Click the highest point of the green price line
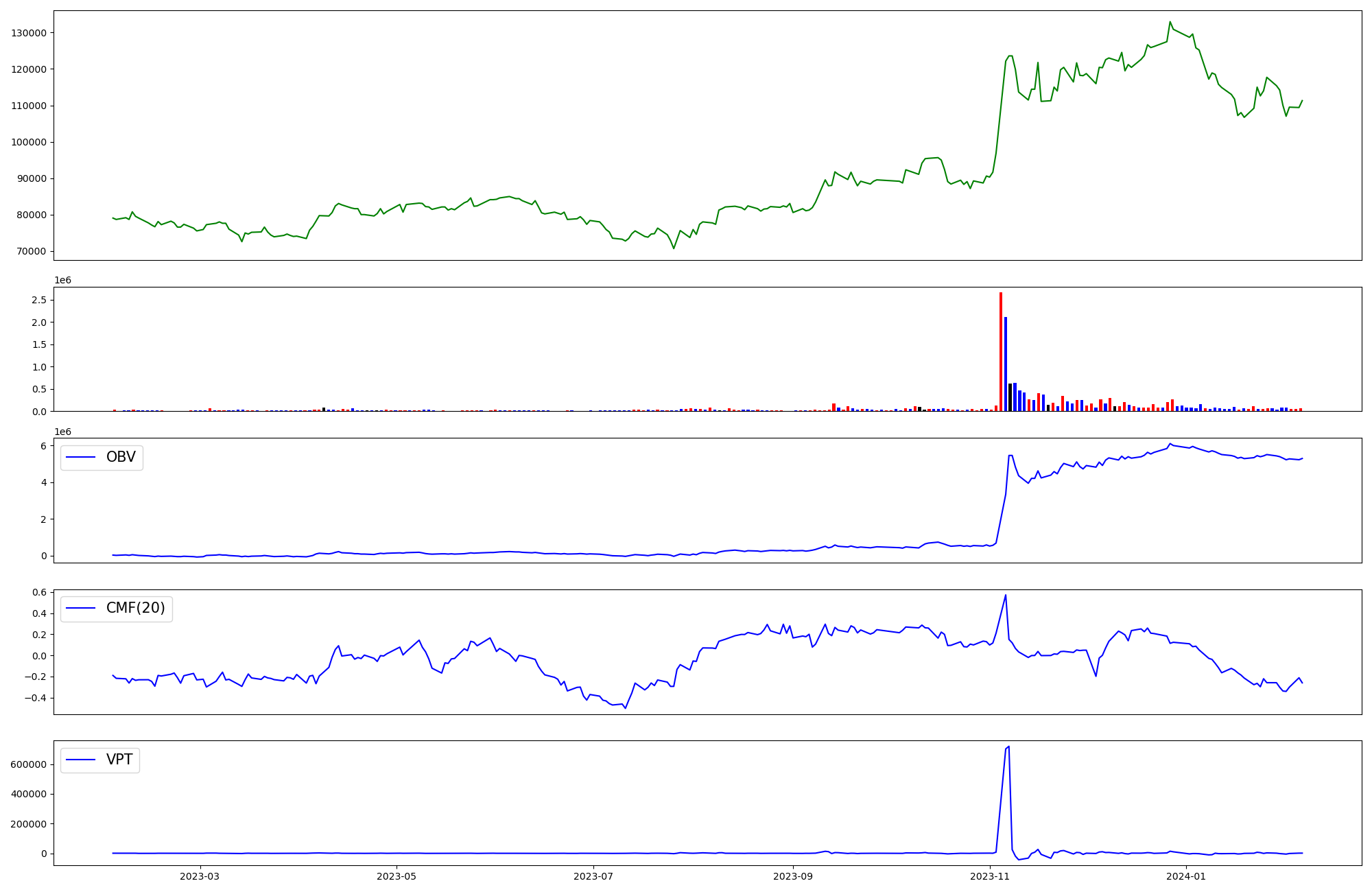The width and height of the screenshot is (1372, 892). (x=1170, y=22)
